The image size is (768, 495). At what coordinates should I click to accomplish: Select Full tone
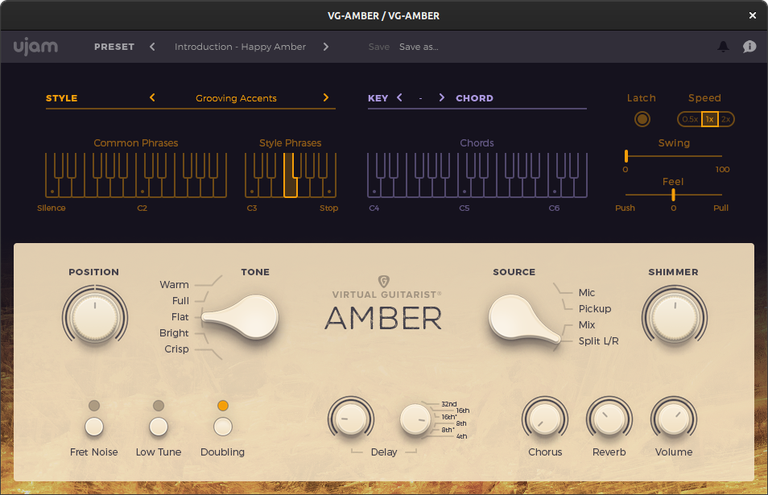(180, 301)
